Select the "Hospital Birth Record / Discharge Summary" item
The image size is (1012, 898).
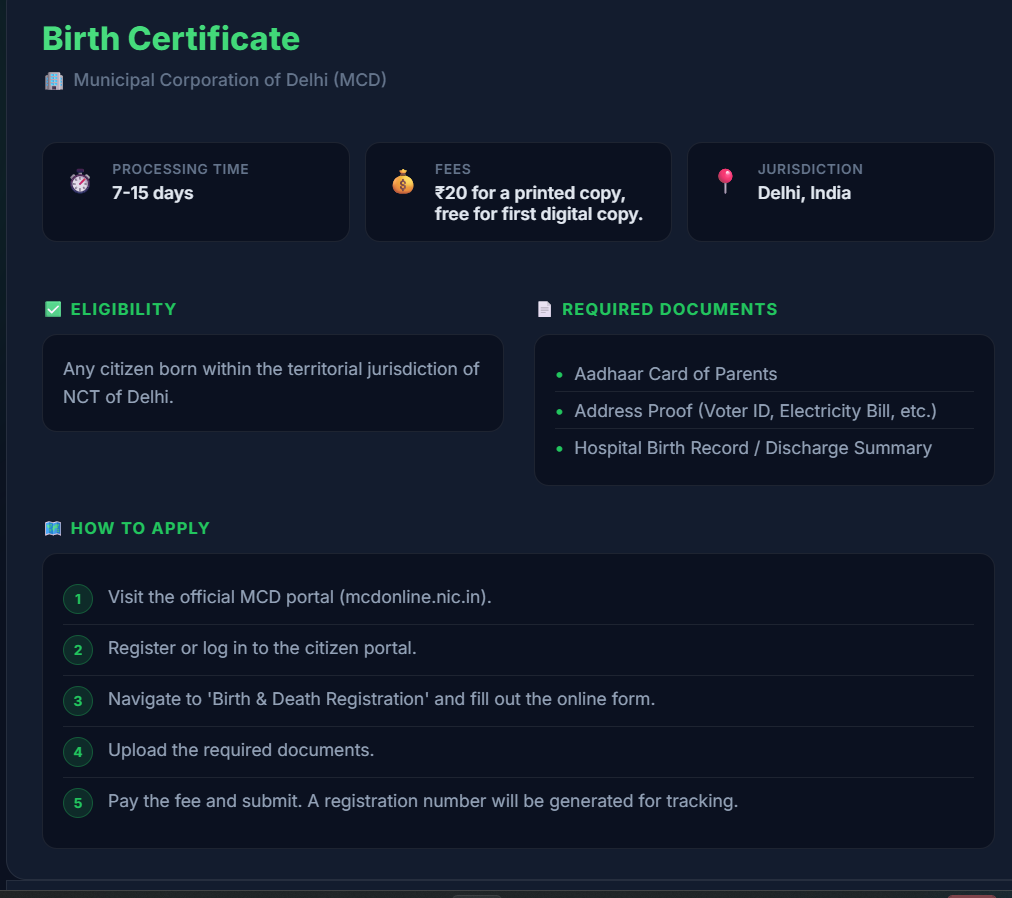point(753,448)
